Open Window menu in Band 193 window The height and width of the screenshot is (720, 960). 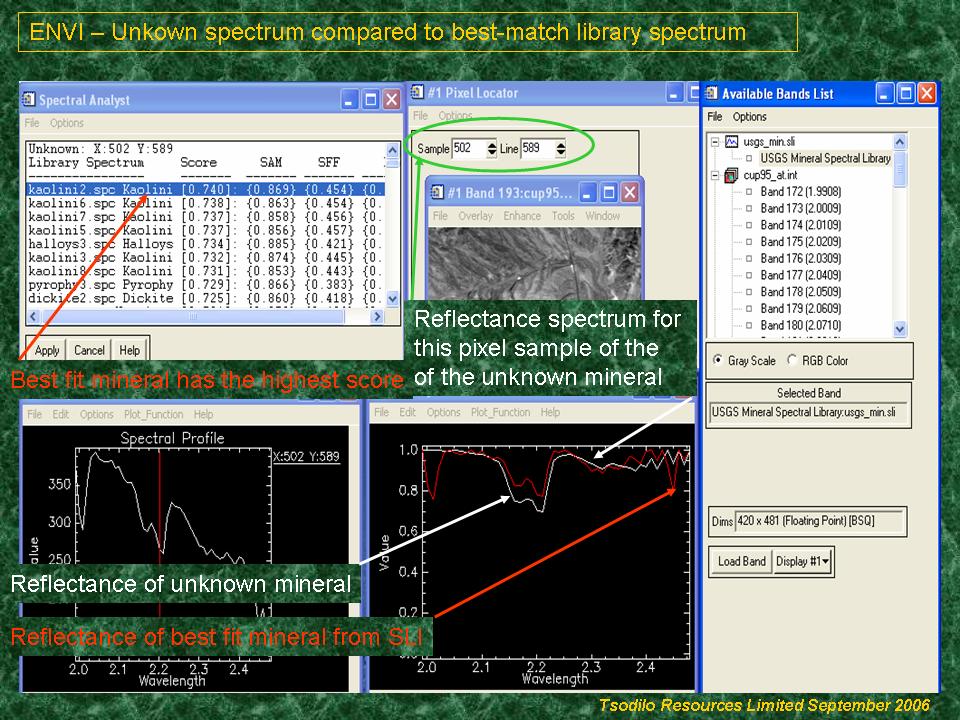point(602,216)
